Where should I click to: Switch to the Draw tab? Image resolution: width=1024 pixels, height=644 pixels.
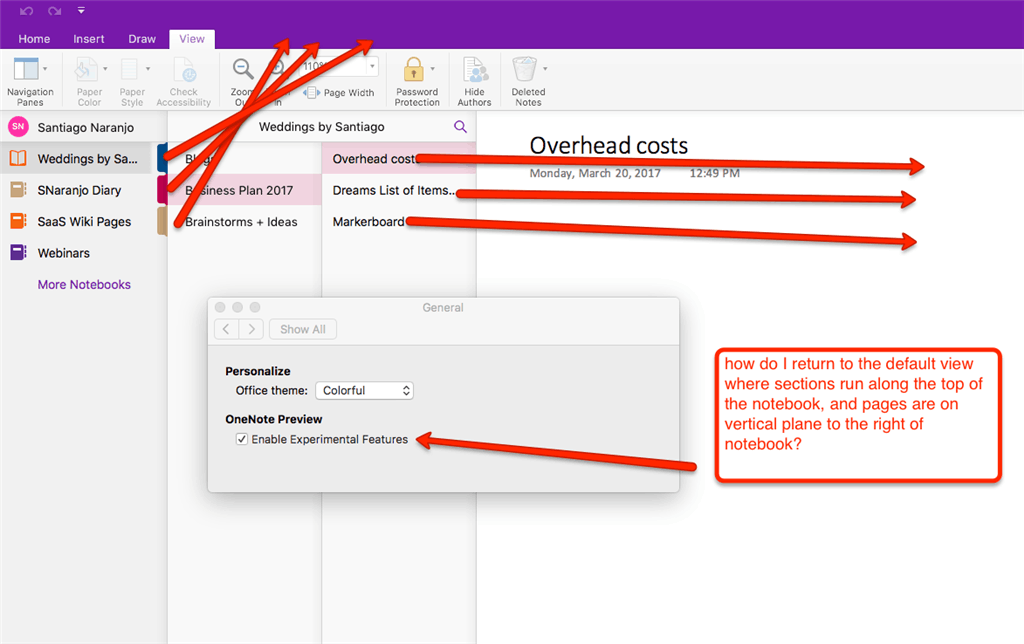click(x=142, y=39)
